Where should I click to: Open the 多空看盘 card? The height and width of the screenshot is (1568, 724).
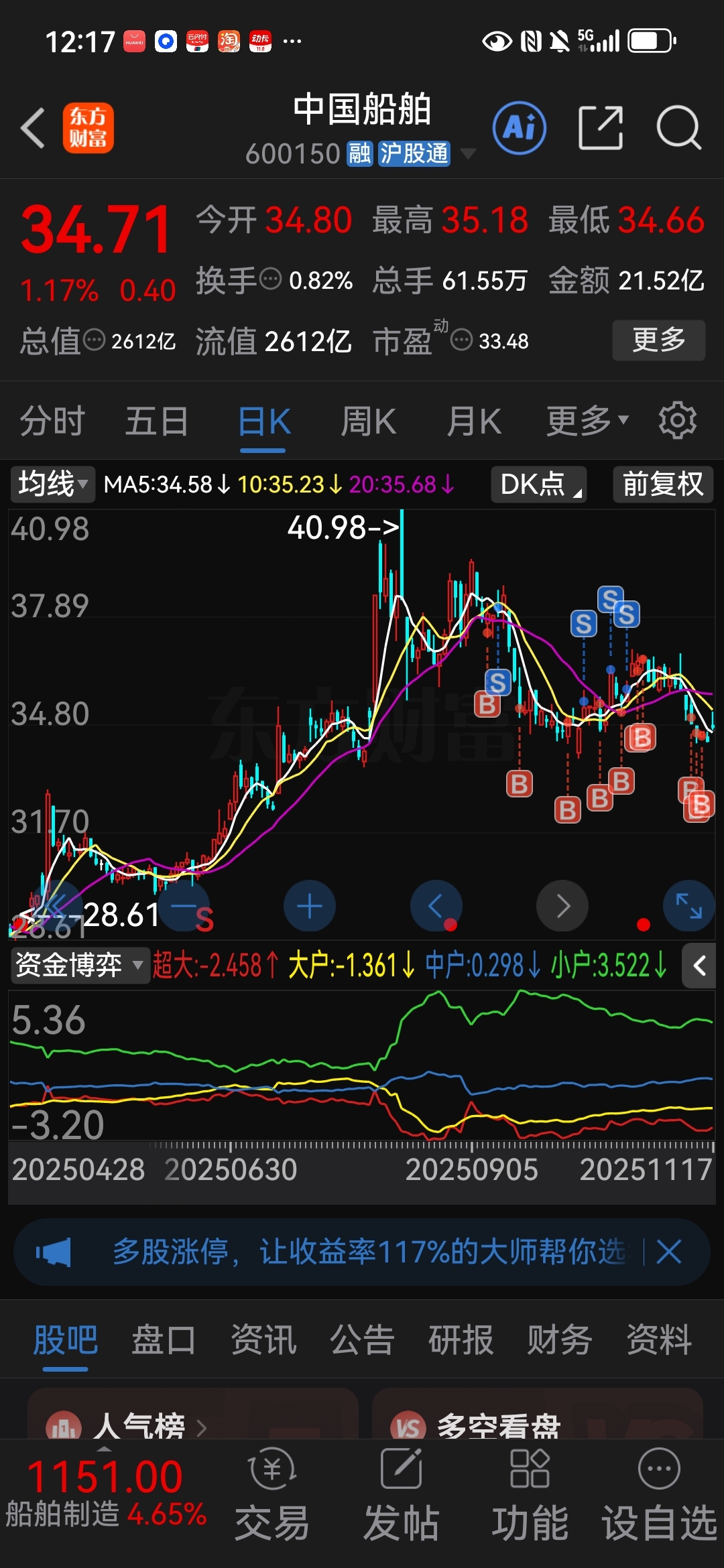click(x=538, y=1414)
